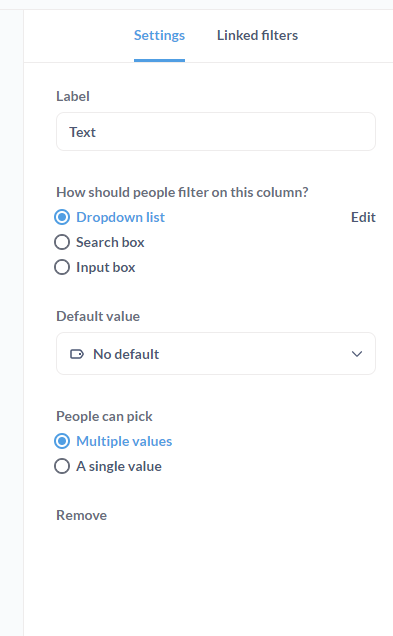Select the Dropdown list radio circle
Screen dimensions: 393x636
(x=62, y=217)
